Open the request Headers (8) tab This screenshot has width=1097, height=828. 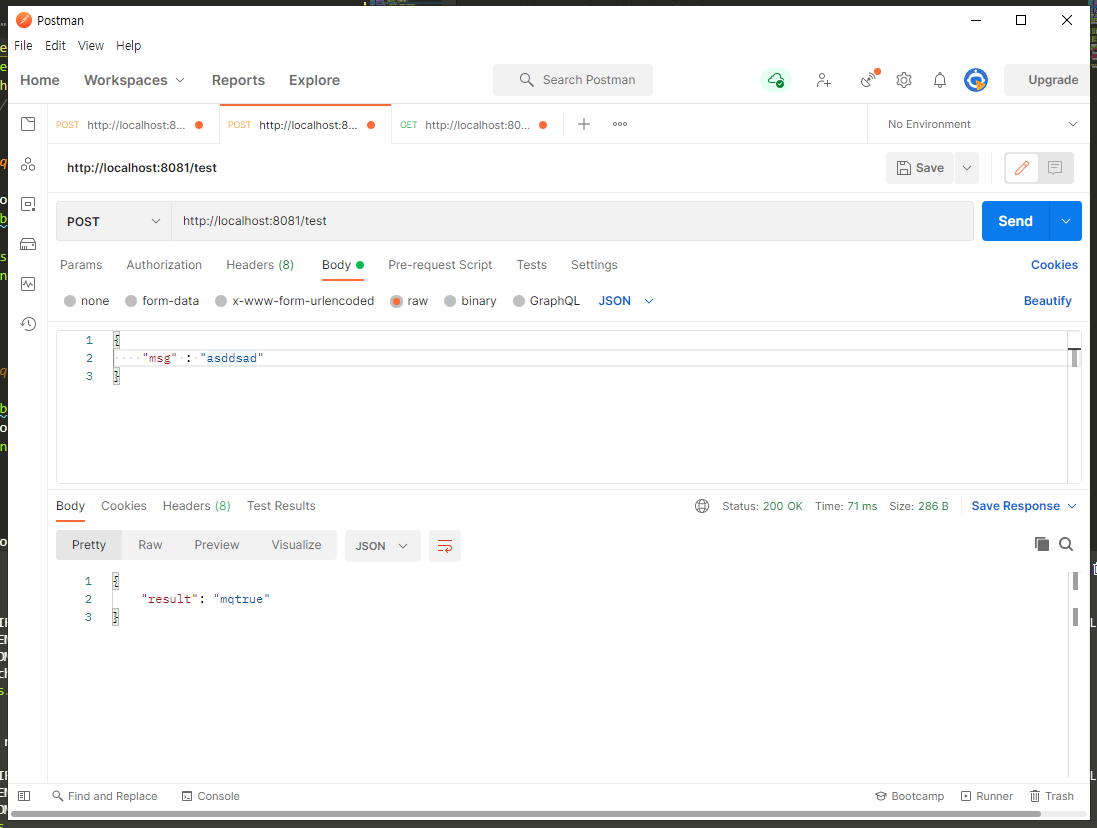[x=260, y=265]
